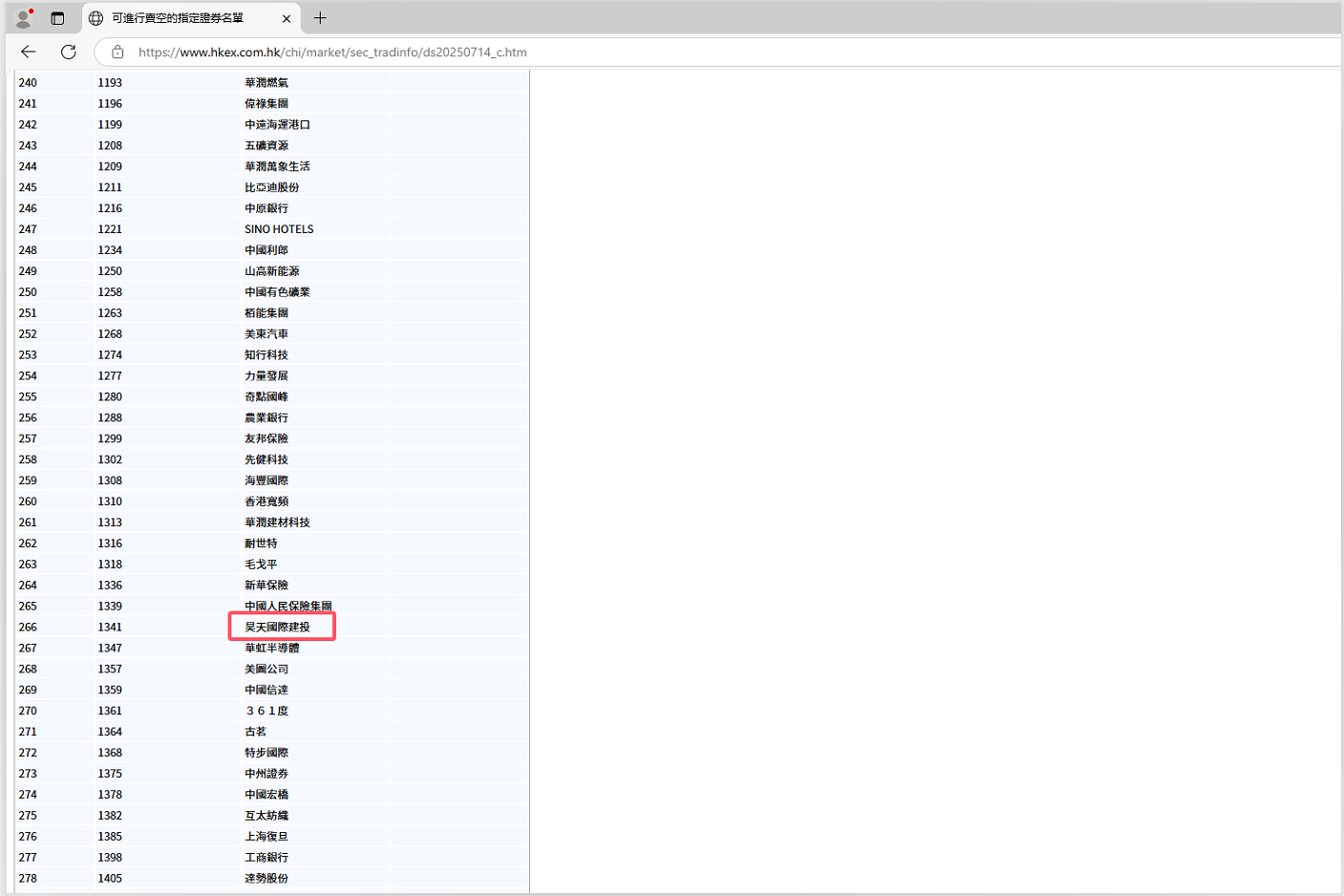Select the name ３６１度

coord(267,712)
